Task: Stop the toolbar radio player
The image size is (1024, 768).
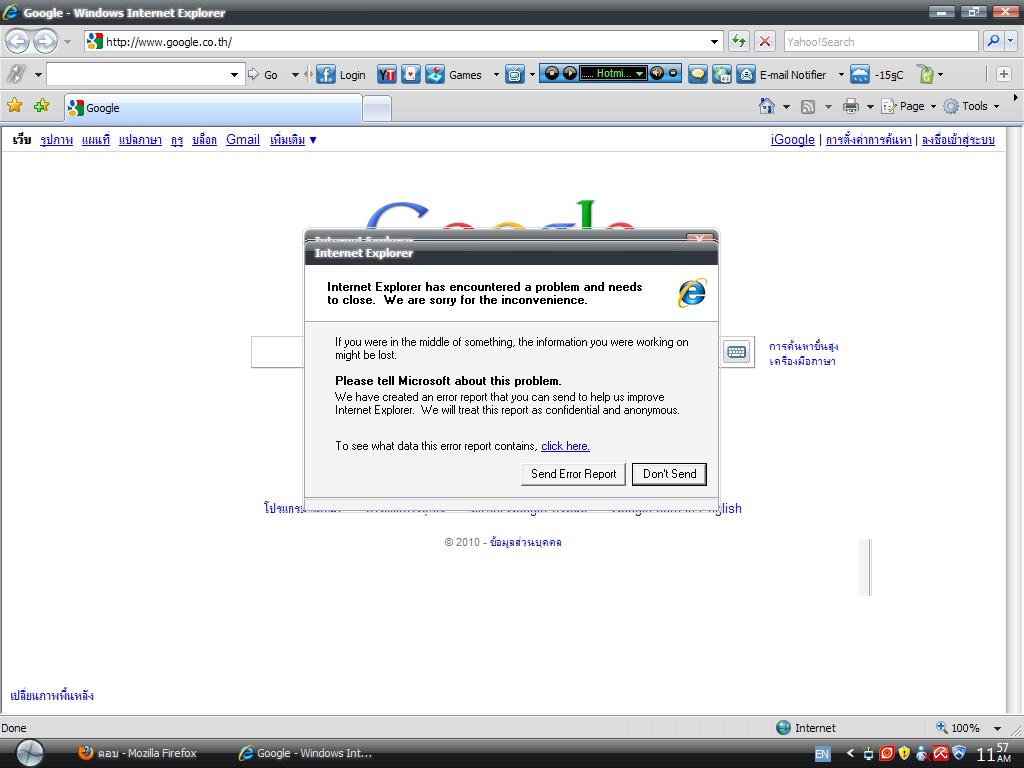Action: (x=552, y=73)
